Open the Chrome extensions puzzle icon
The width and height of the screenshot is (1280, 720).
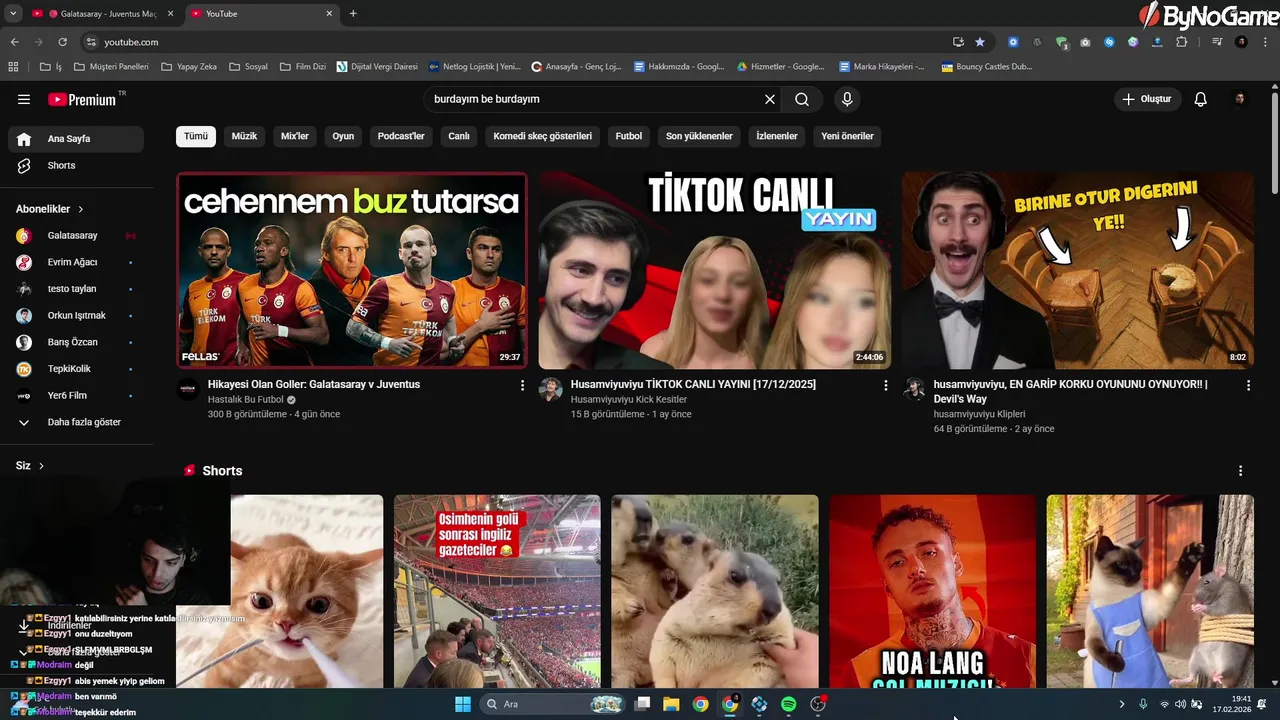[1182, 42]
